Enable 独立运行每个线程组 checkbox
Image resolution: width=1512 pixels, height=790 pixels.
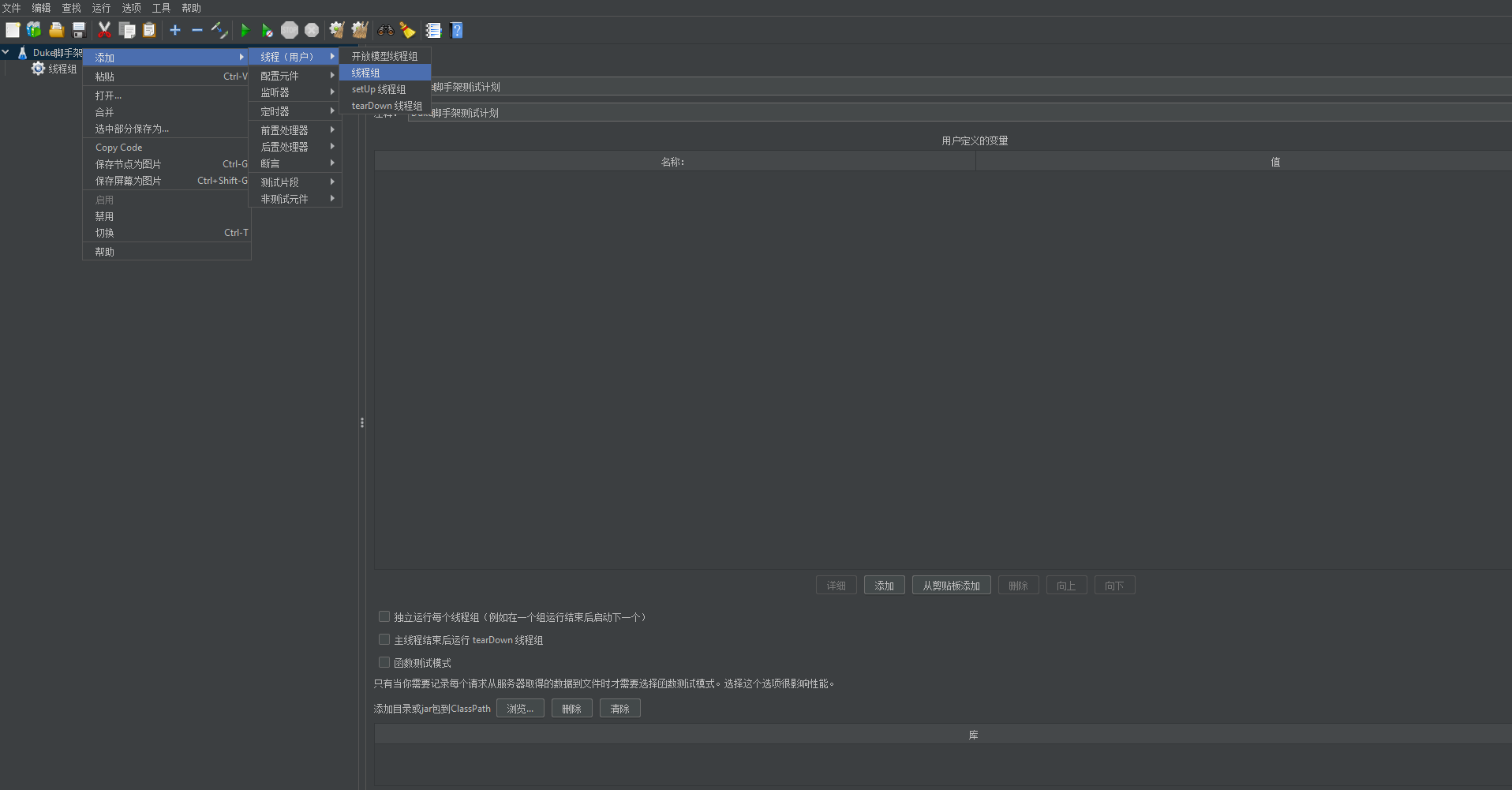[384, 616]
